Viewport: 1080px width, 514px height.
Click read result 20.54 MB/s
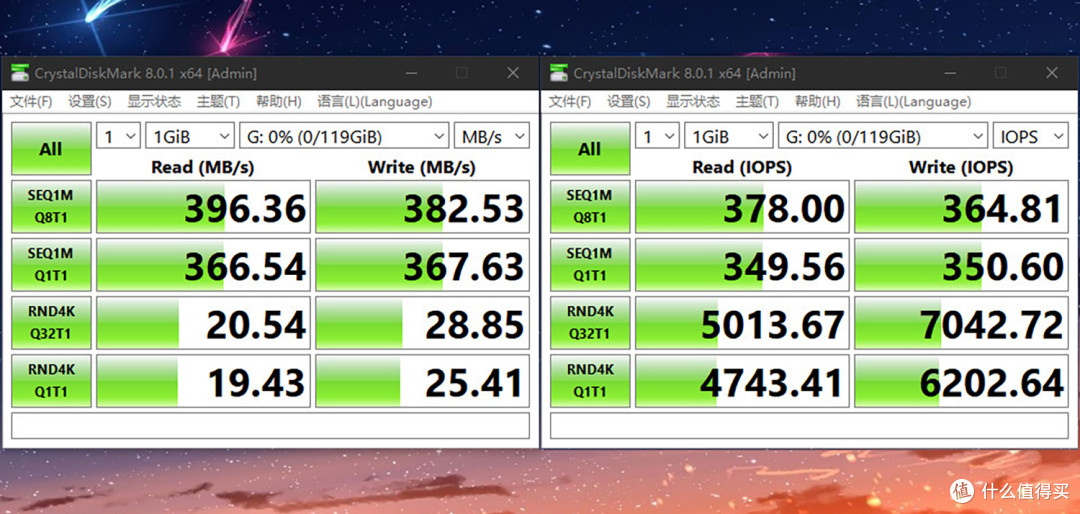203,322
